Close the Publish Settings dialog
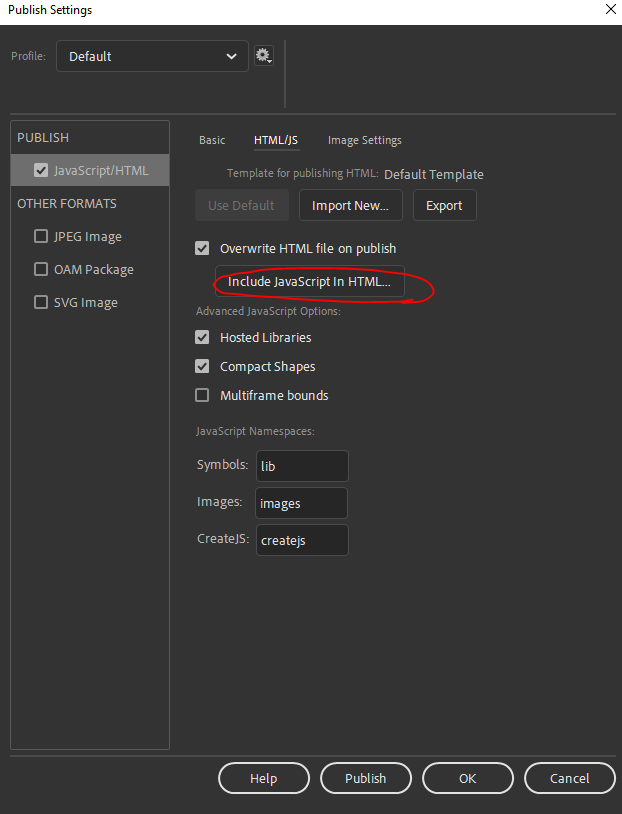This screenshot has width=622, height=814. pyautogui.click(x=610, y=10)
